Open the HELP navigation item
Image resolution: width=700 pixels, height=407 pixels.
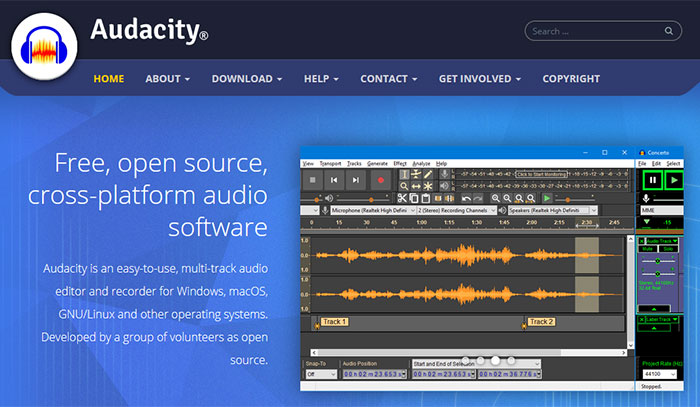[321, 79]
